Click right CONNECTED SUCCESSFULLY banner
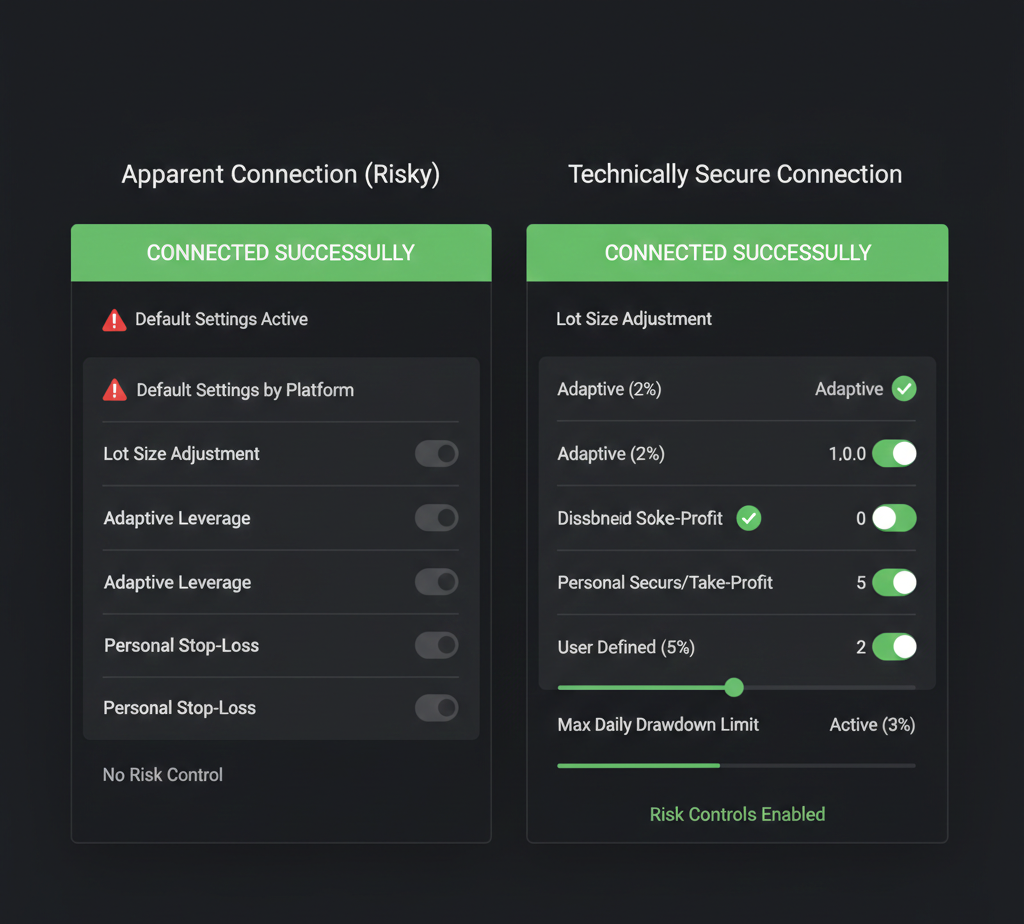 737,253
